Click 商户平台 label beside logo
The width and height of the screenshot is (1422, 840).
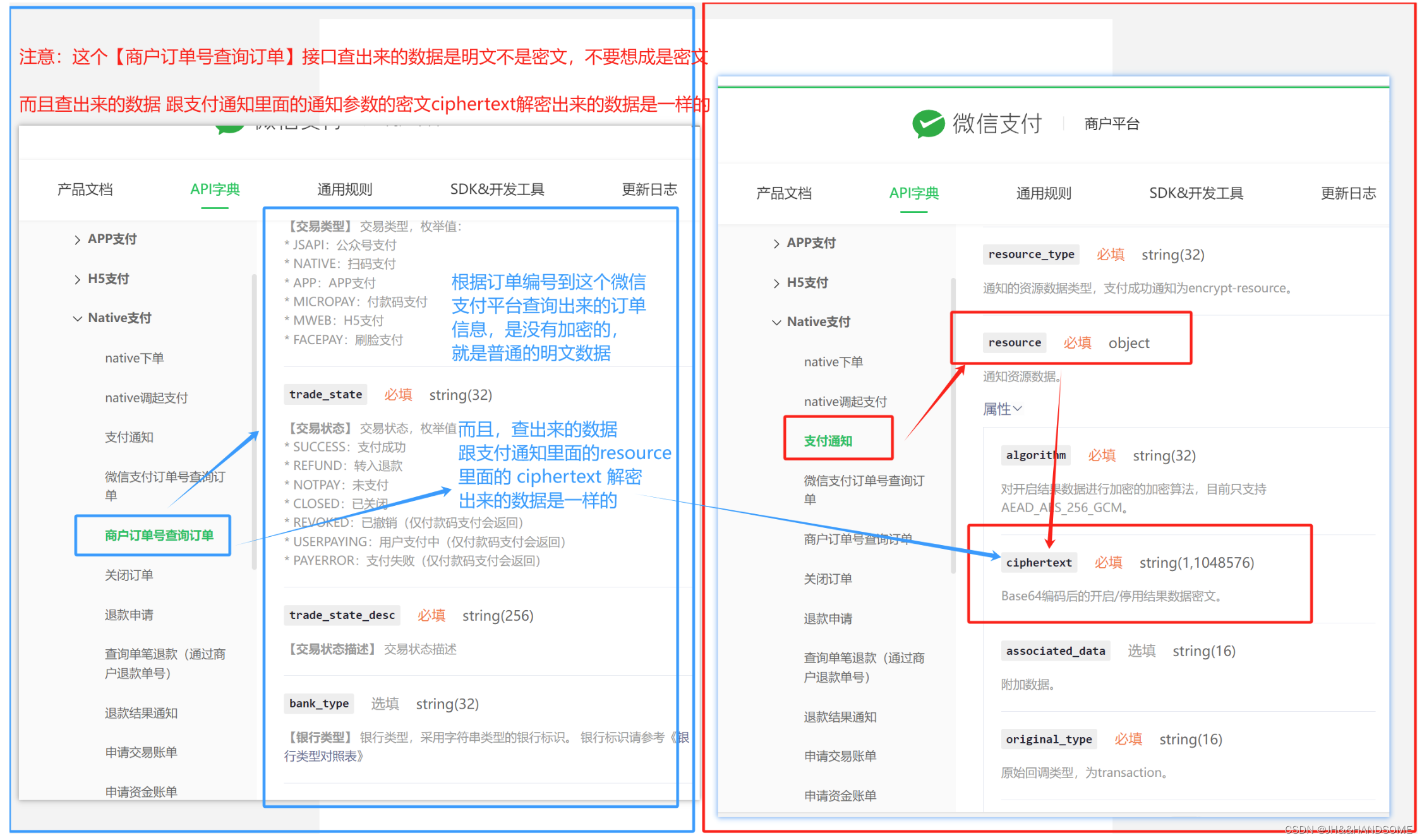click(x=1111, y=124)
